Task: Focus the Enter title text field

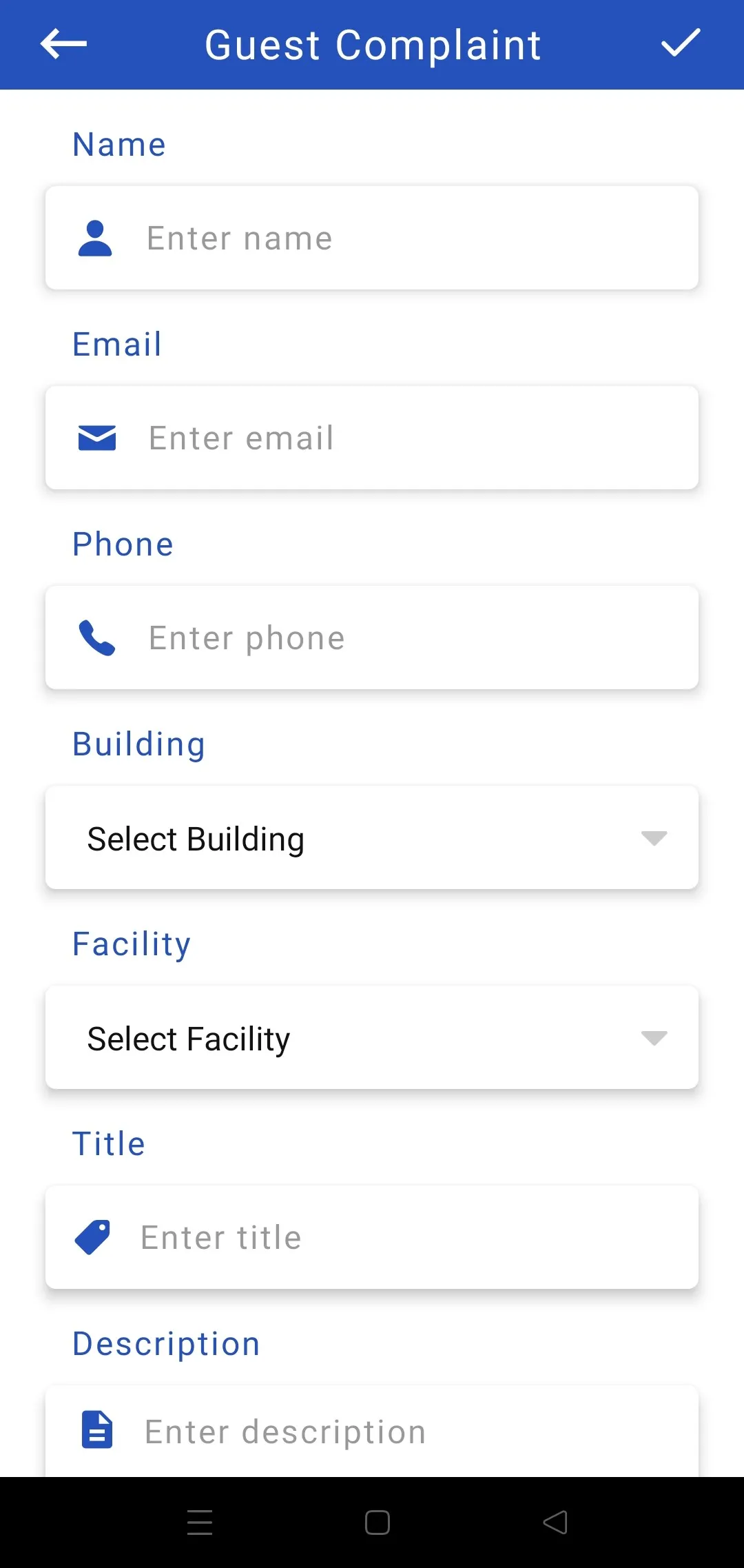Action: click(372, 1237)
